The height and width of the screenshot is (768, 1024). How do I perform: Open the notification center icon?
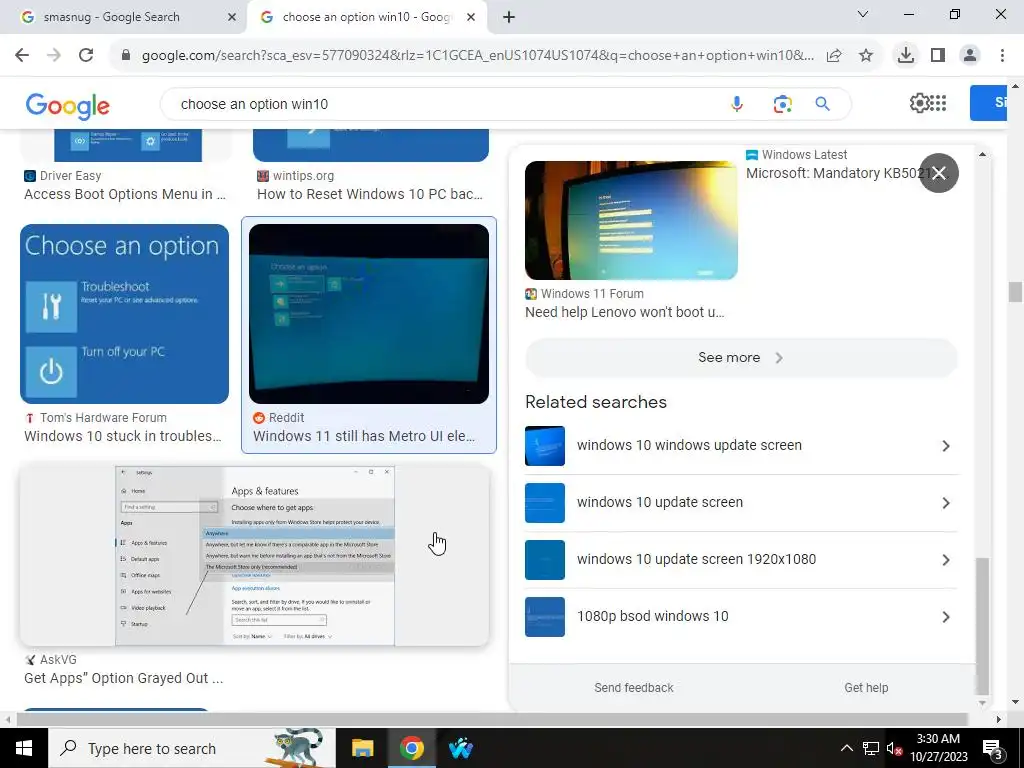pyautogui.click(x=993, y=749)
